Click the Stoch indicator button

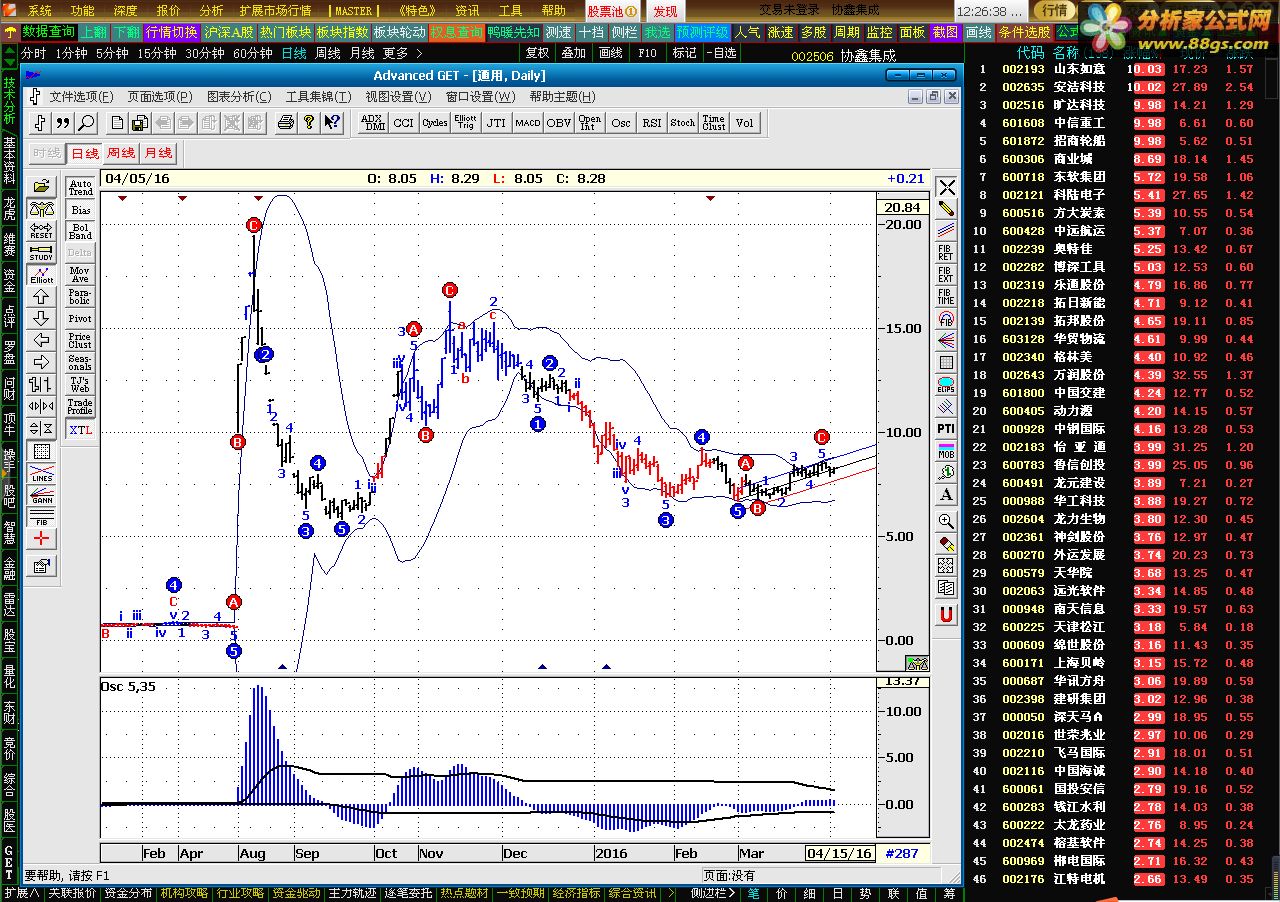coord(683,123)
